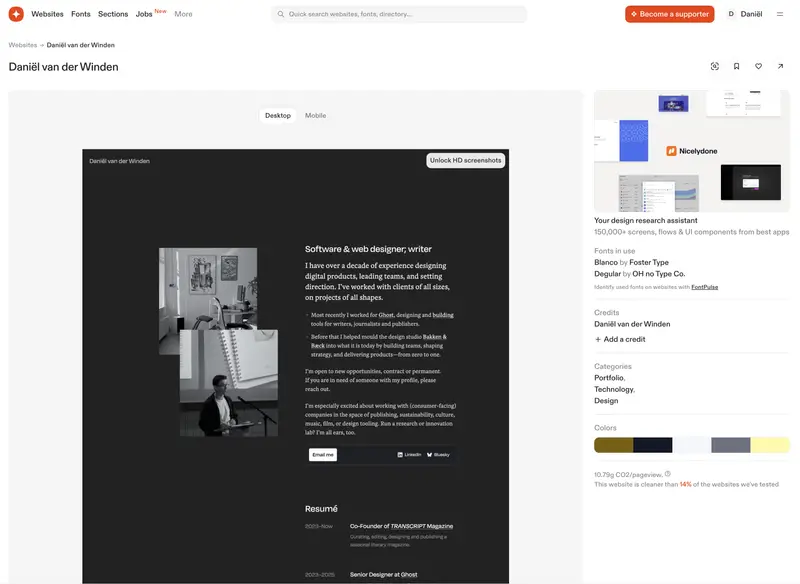The image size is (800, 584).
Task: Go to the Fonts section in the navbar
Action: 80,13
